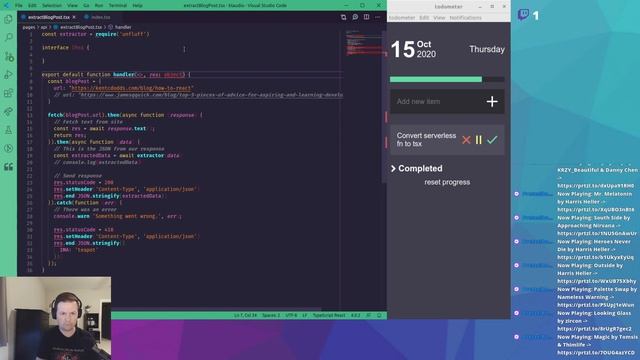Switch to the index.tsx tab
Screen dimensions: 640x360
pyautogui.click(x=98, y=17)
